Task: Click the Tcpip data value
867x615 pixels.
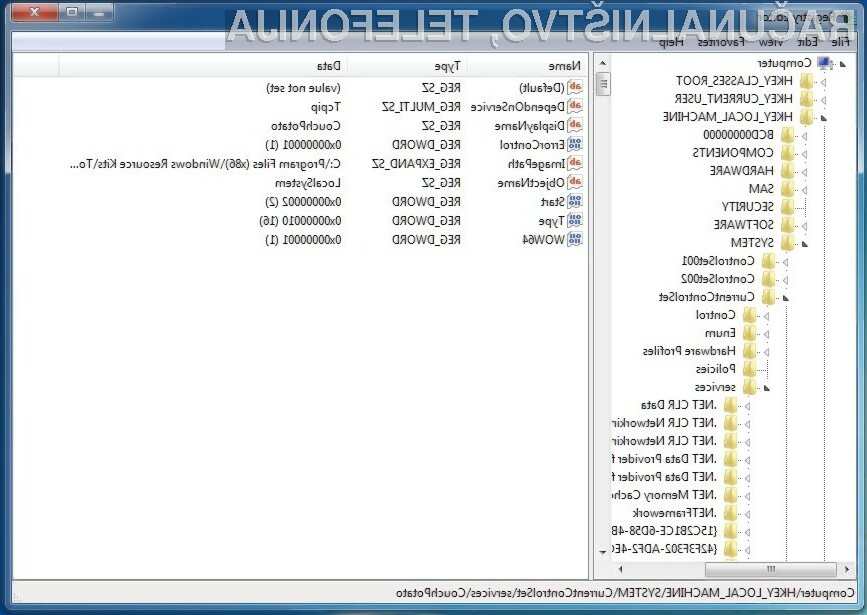Action: (326, 107)
